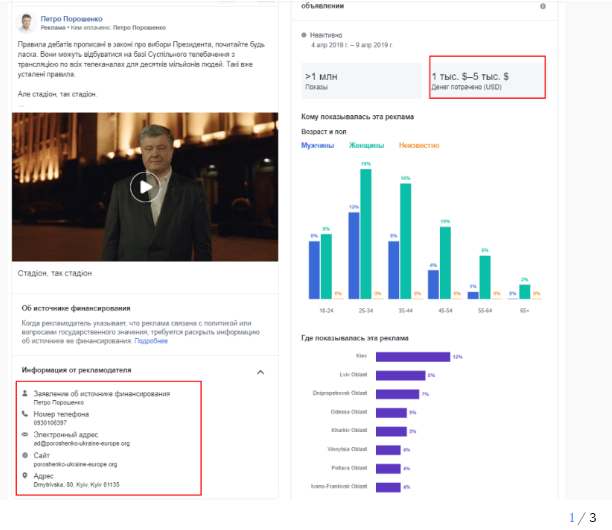The image size is (612, 530).
Task: Select the >1 млн Показы stat box
Action: 361,80
